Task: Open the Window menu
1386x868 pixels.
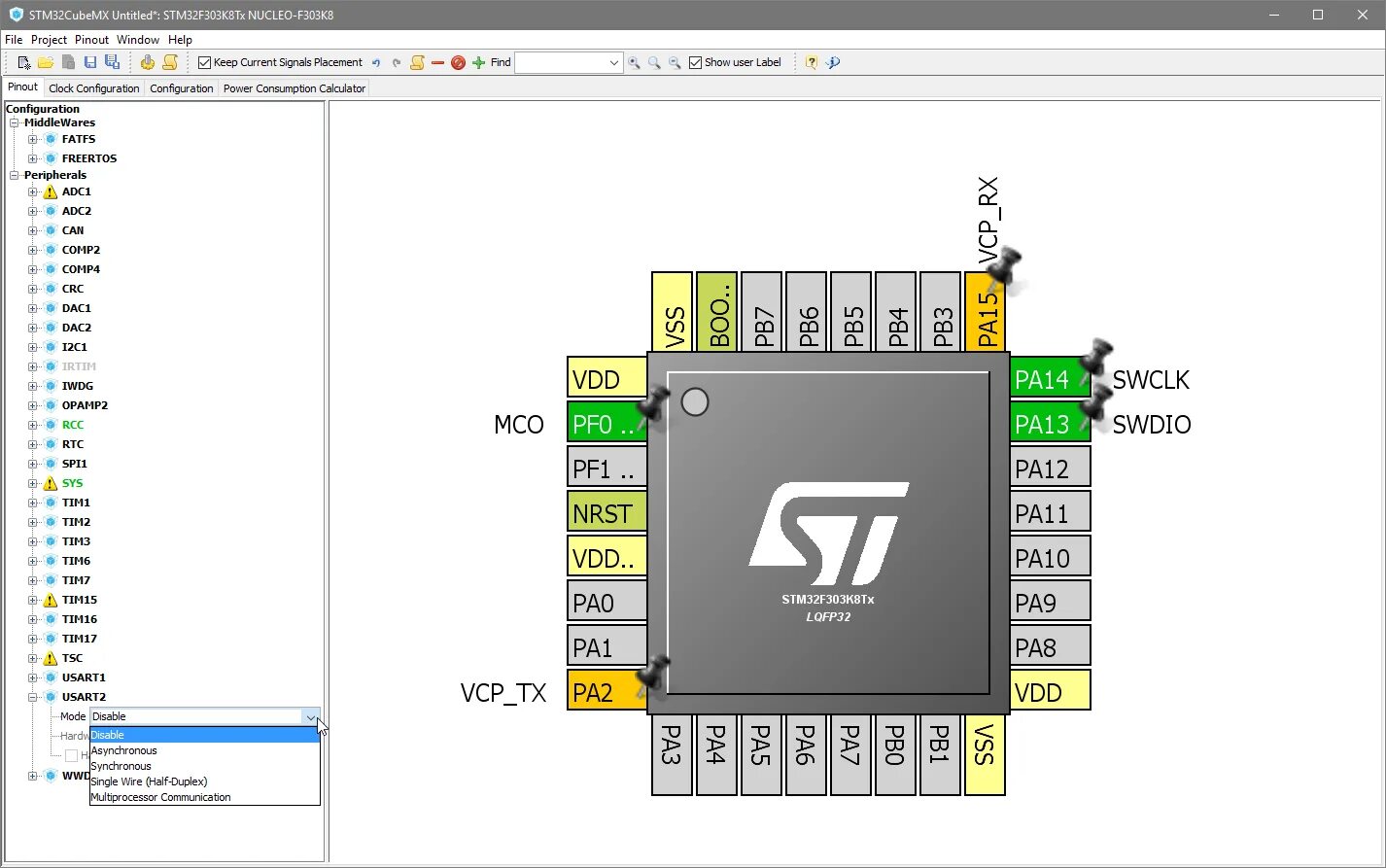Action: 138,40
